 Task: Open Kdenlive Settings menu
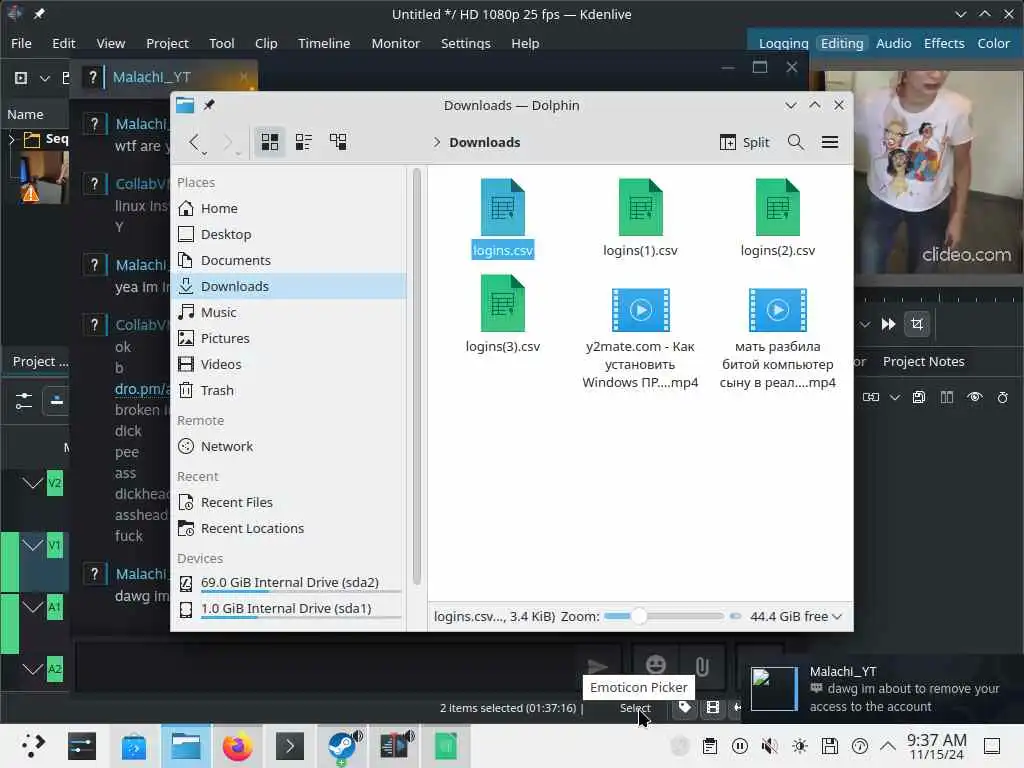[466, 43]
